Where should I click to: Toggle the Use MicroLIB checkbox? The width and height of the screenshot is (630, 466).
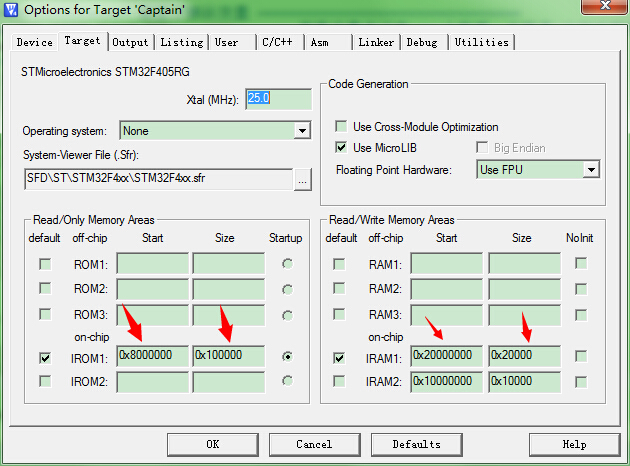(343, 147)
